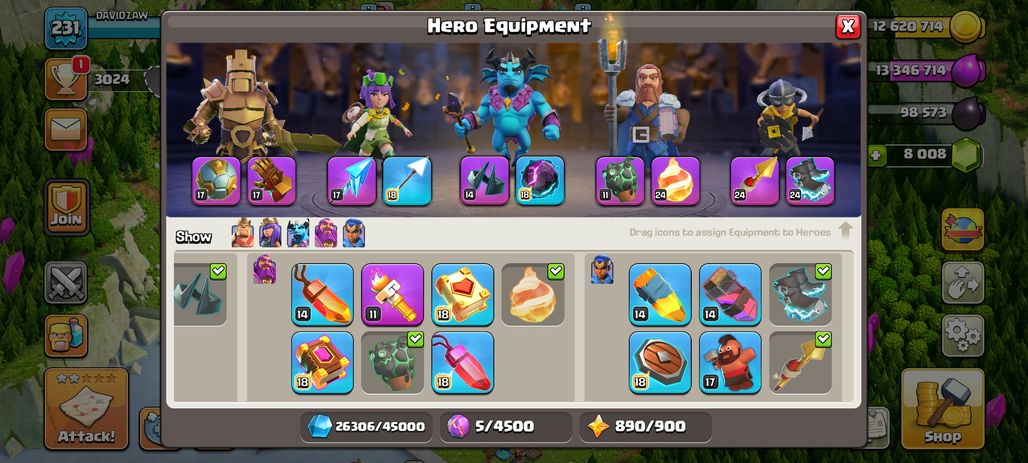Viewport: 1028px width, 463px height.
Task: Tap the Attack! map button
Action: tap(86, 409)
